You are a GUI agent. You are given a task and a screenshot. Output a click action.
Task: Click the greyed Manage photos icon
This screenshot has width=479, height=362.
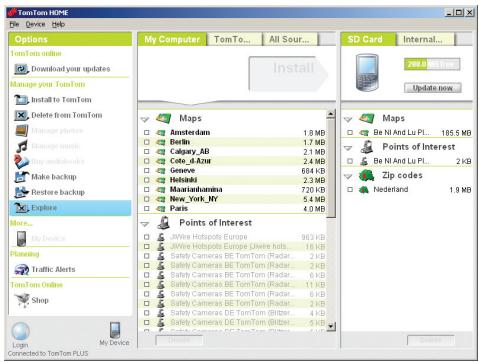[x=21, y=130]
